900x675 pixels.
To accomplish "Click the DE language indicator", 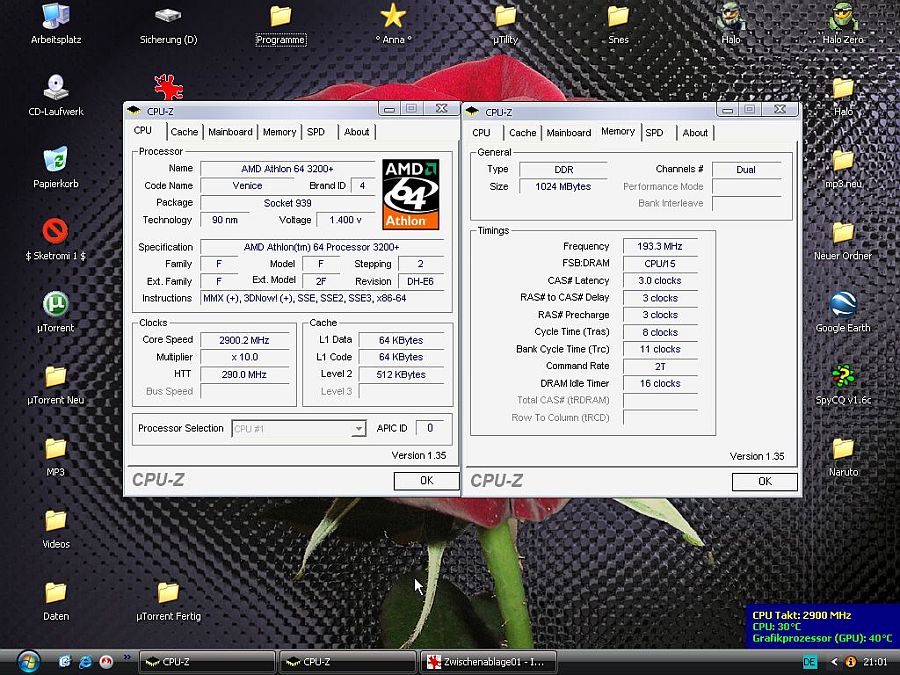I will coord(810,662).
